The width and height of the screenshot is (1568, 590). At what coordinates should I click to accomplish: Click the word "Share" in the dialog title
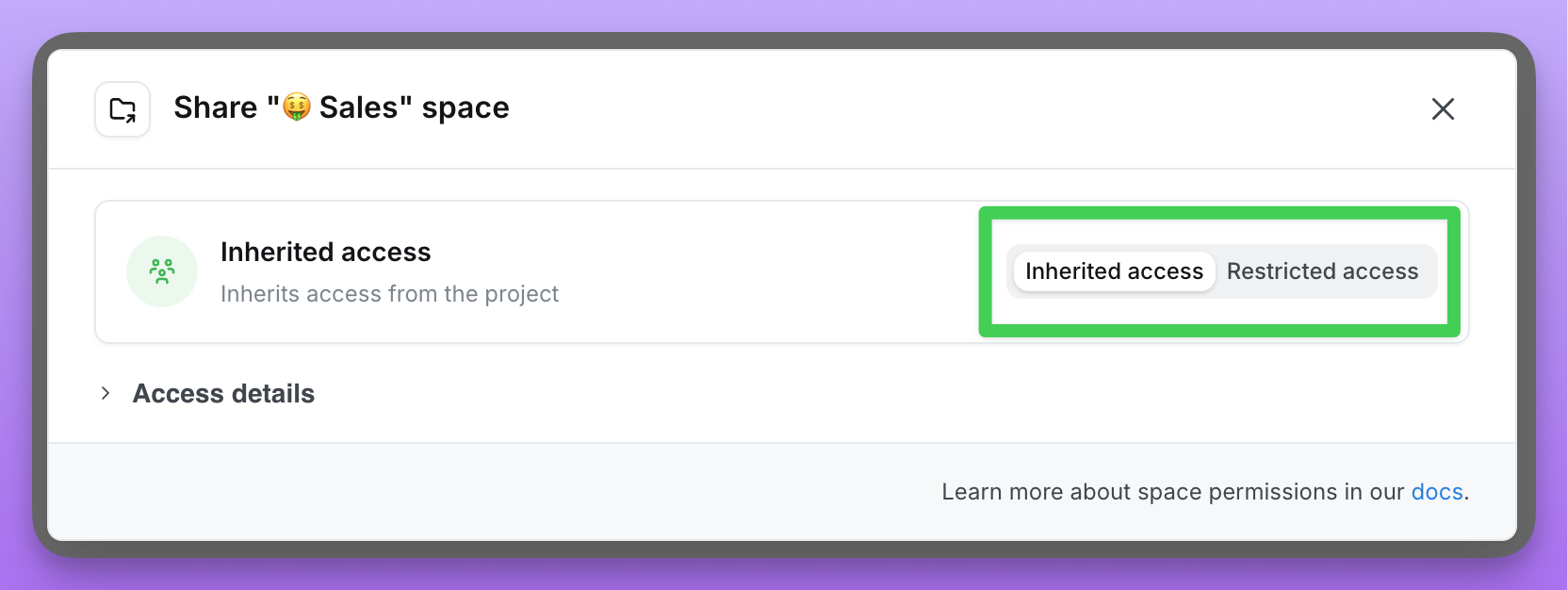pyautogui.click(x=215, y=107)
